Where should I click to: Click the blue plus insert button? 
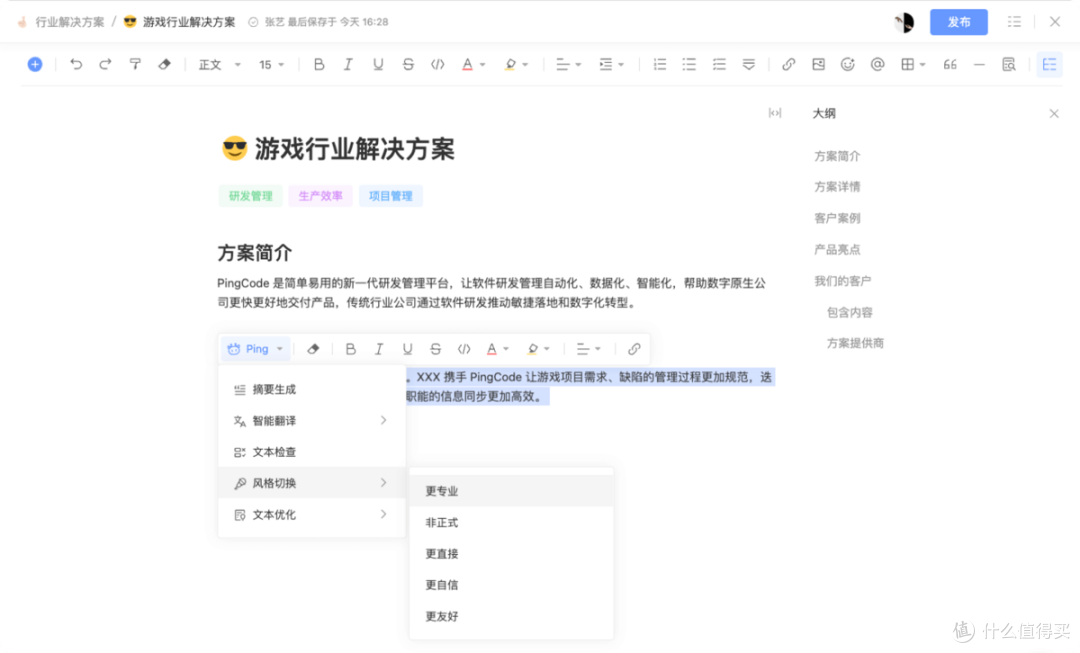(34, 65)
